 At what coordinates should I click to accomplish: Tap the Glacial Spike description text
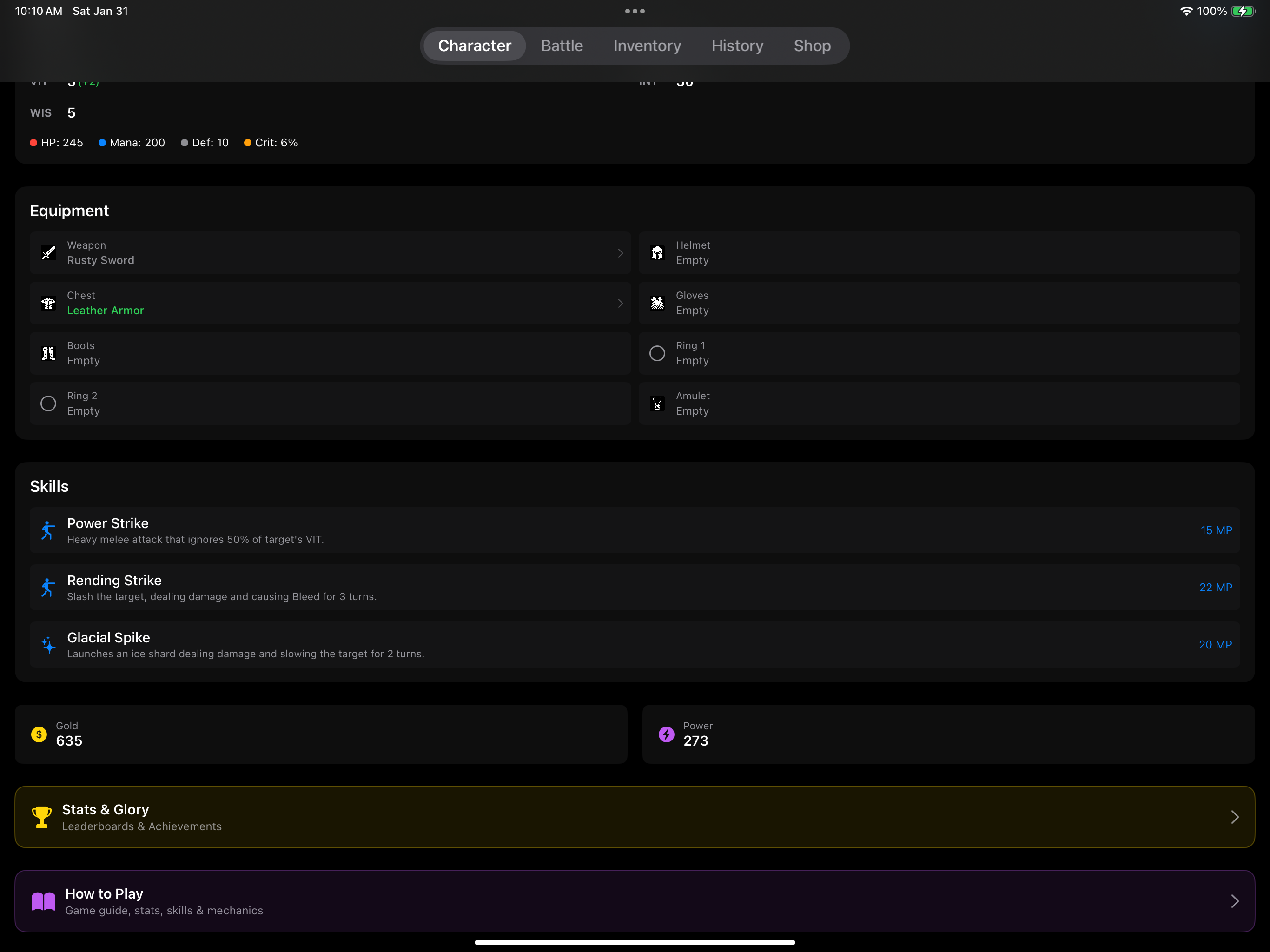point(245,654)
